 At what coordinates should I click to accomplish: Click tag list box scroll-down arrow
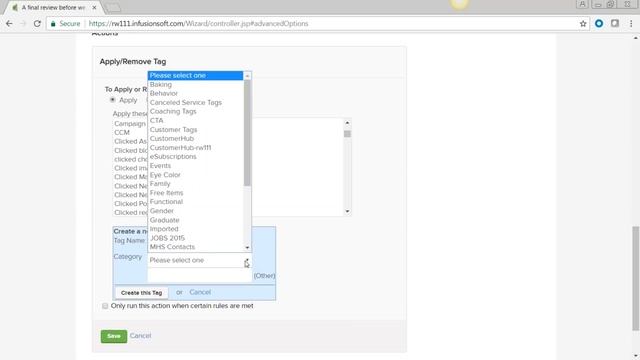(x=347, y=211)
